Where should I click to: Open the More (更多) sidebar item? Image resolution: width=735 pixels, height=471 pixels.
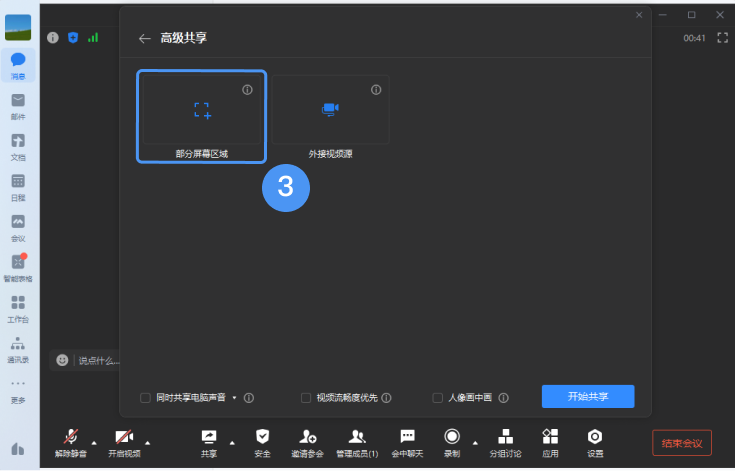tap(18, 391)
